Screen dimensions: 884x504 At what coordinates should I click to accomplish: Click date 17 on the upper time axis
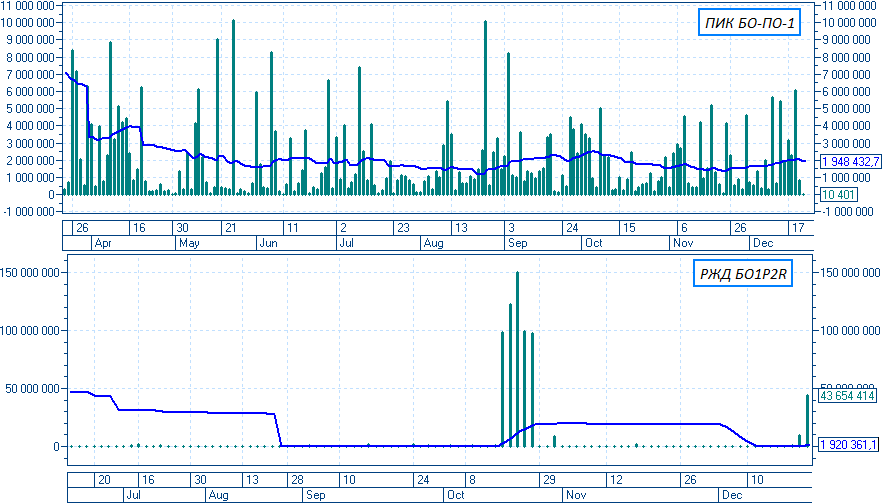pyautogui.click(x=797, y=227)
